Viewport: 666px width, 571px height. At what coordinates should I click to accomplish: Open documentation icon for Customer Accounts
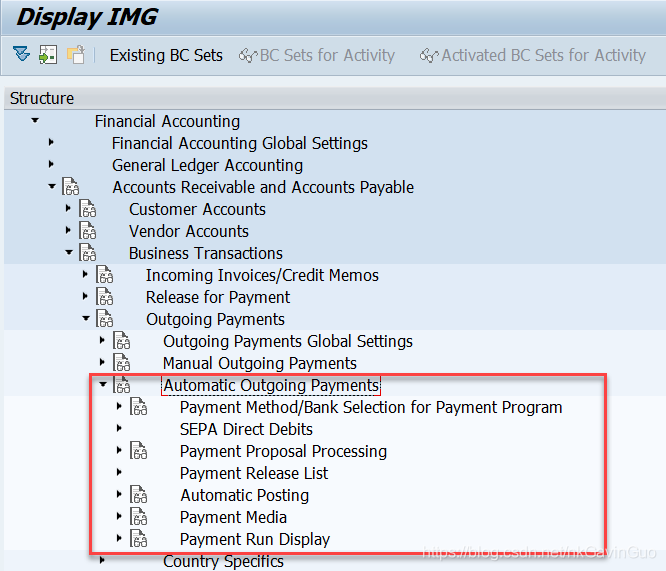[x=87, y=209]
